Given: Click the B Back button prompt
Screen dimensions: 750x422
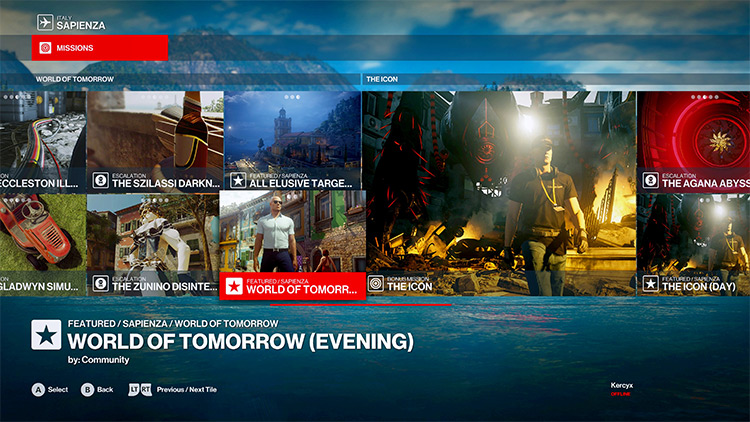Looking at the screenshot, I should [97, 389].
